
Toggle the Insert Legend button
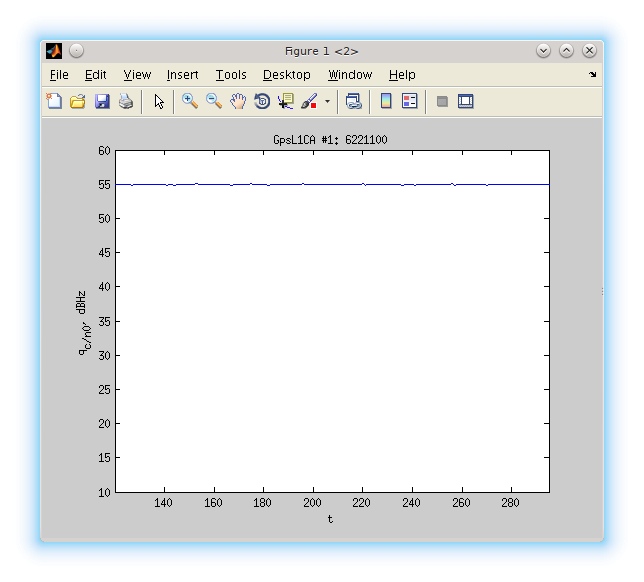click(x=409, y=101)
